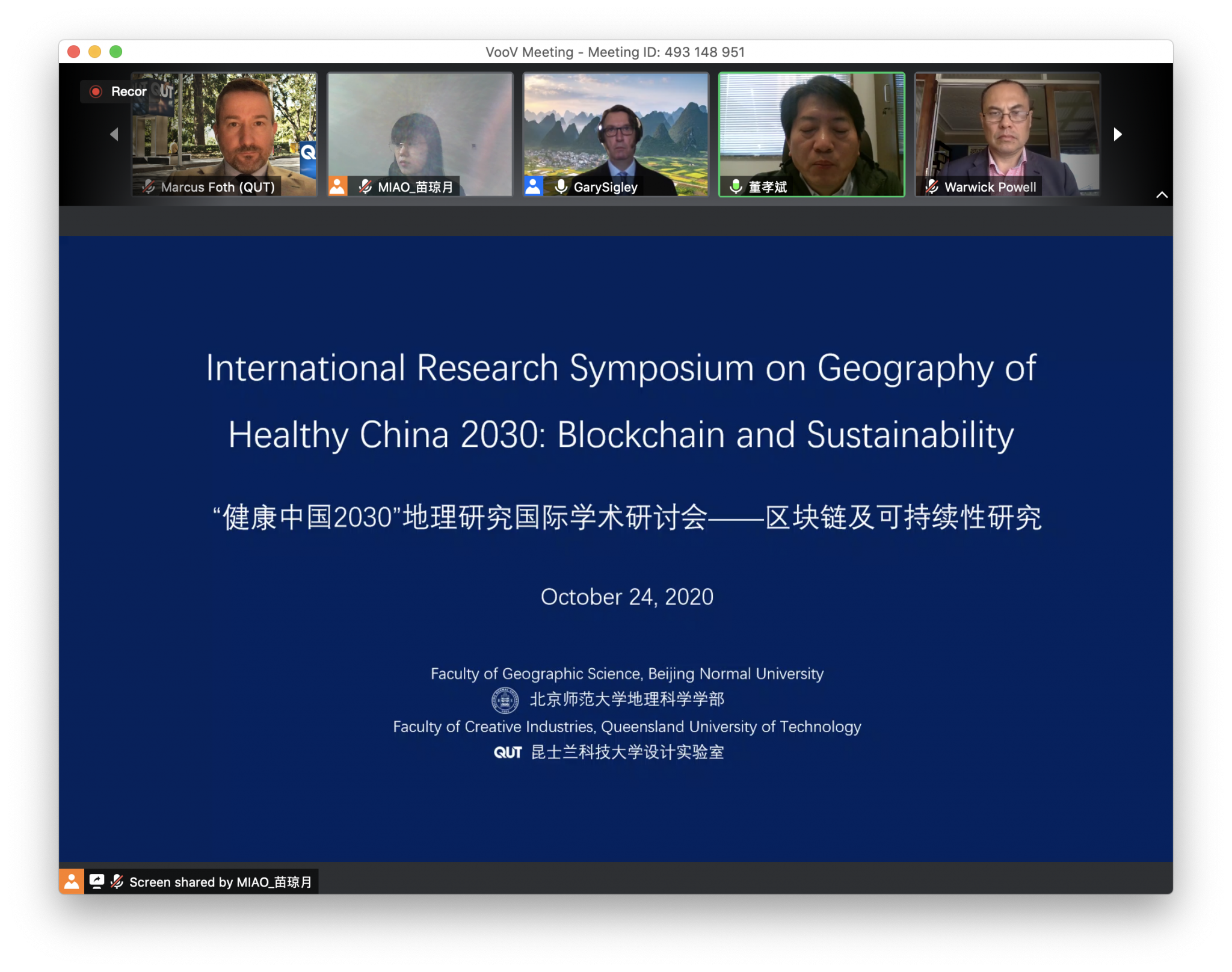Click the Record button

click(x=118, y=91)
